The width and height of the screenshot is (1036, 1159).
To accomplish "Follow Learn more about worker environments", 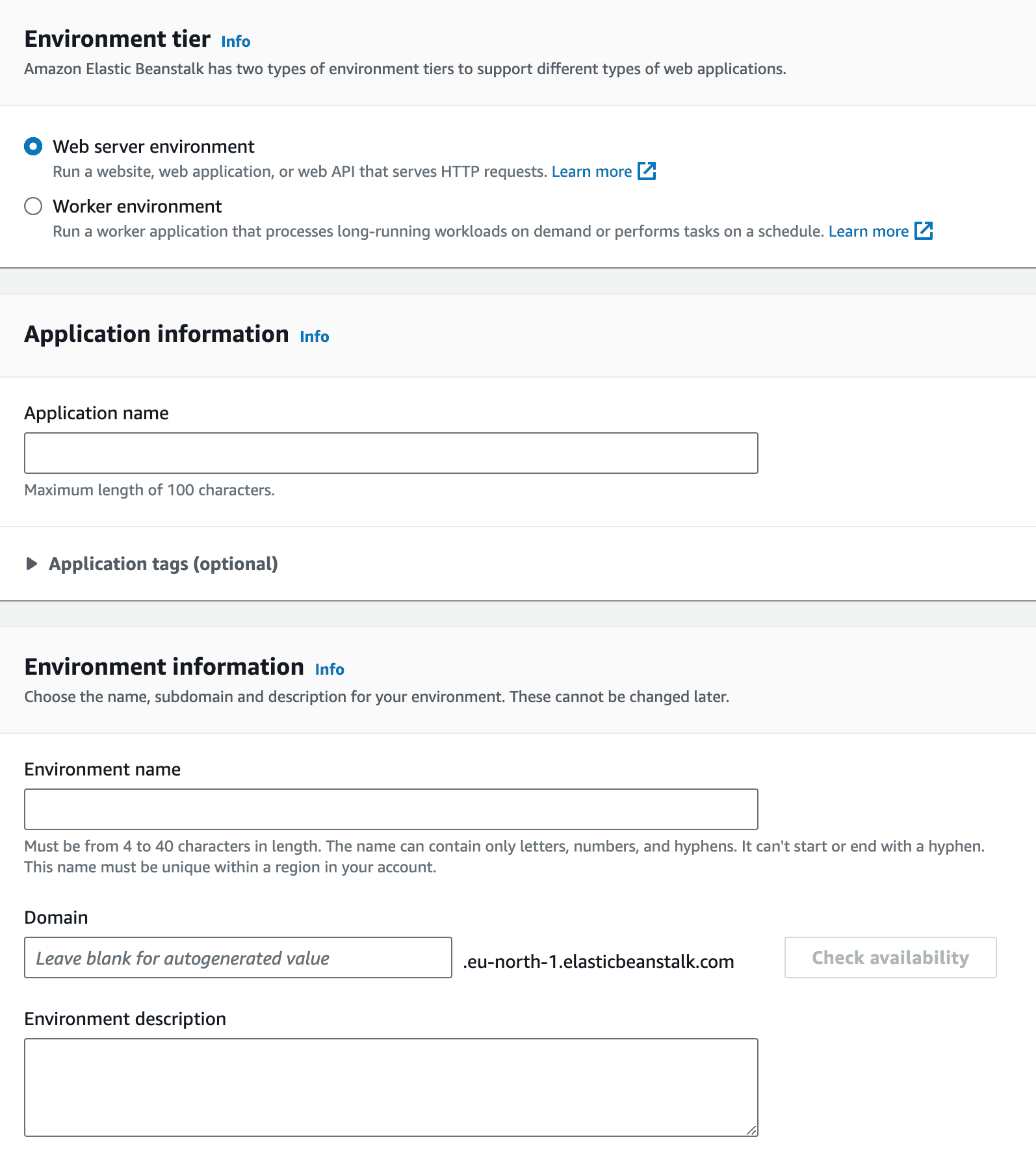I will click(869, 231).
